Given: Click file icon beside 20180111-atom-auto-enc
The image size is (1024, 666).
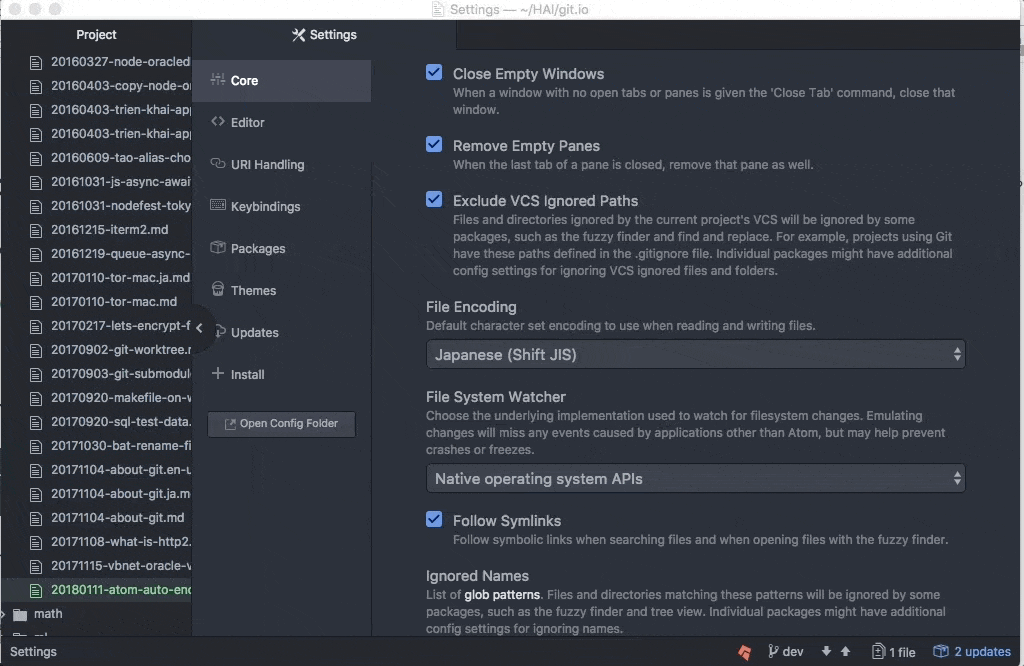Looking at the screenshot, I should [x=36, y=591].
